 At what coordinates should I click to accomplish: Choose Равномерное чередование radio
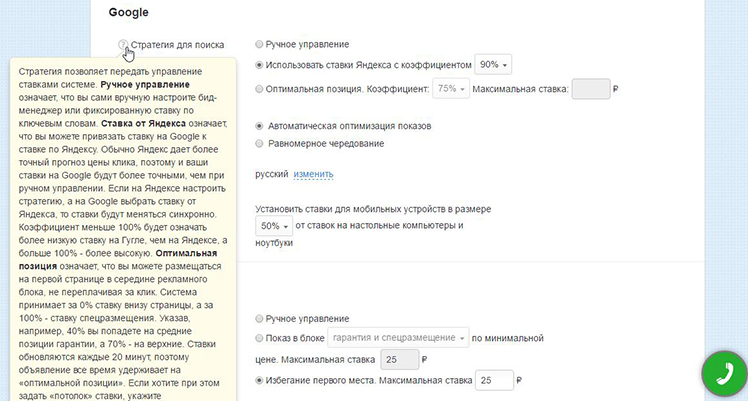click(259, 144)
